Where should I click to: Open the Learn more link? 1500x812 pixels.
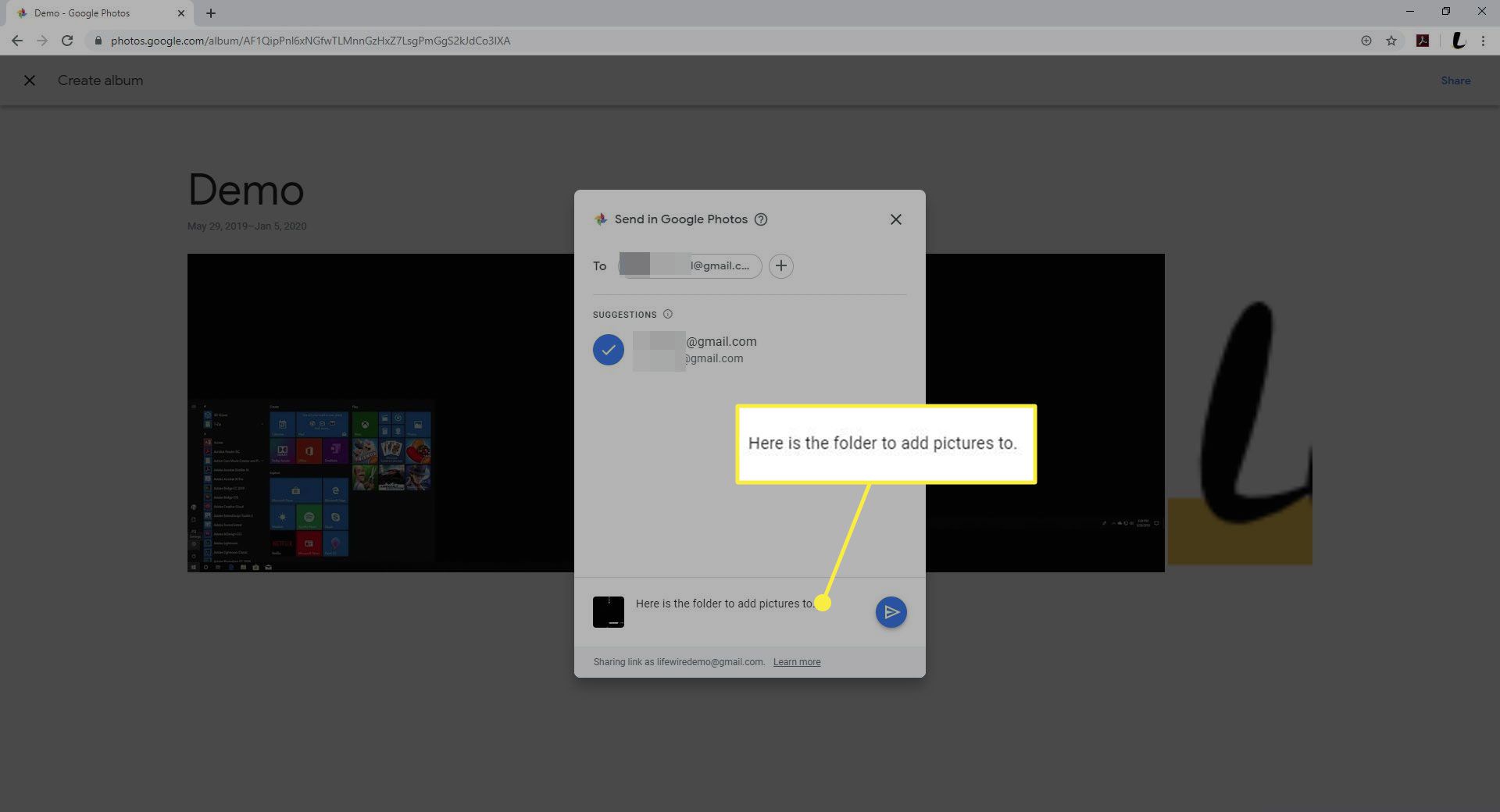797,662
